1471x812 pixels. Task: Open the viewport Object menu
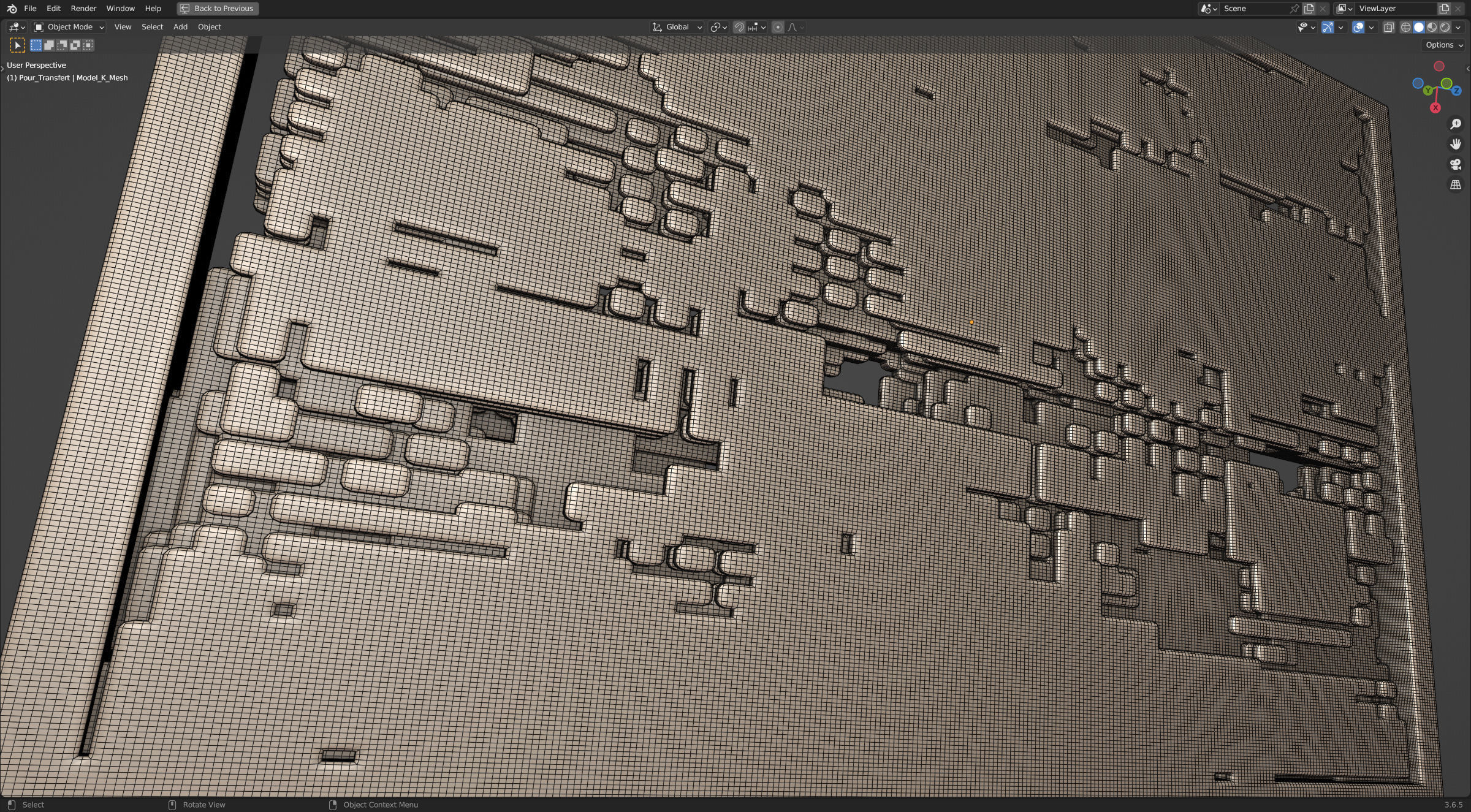click(x=209, y=27)
